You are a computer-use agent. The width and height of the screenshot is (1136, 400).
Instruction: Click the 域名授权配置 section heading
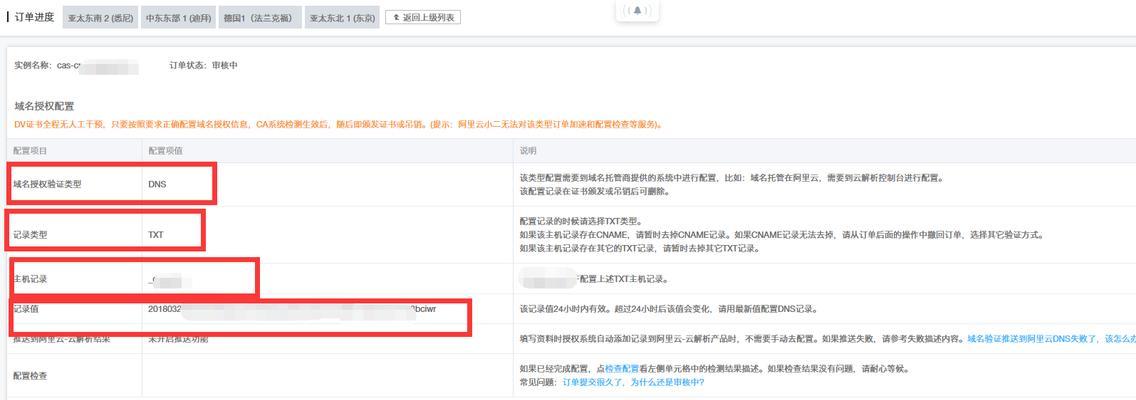tap(44, 107)
